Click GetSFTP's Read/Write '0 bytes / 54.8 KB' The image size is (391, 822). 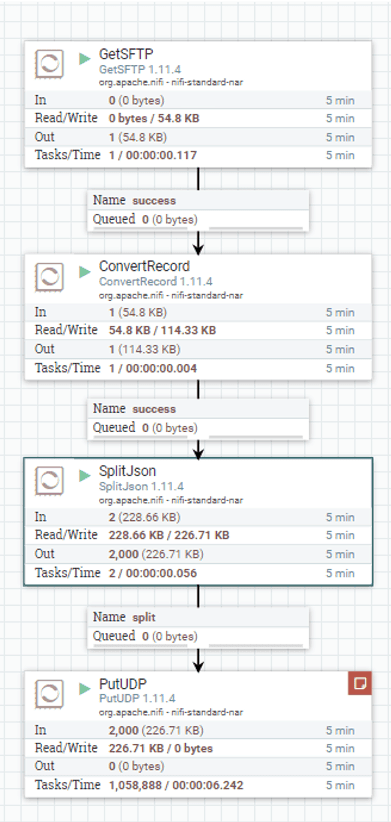coord(154,118)
